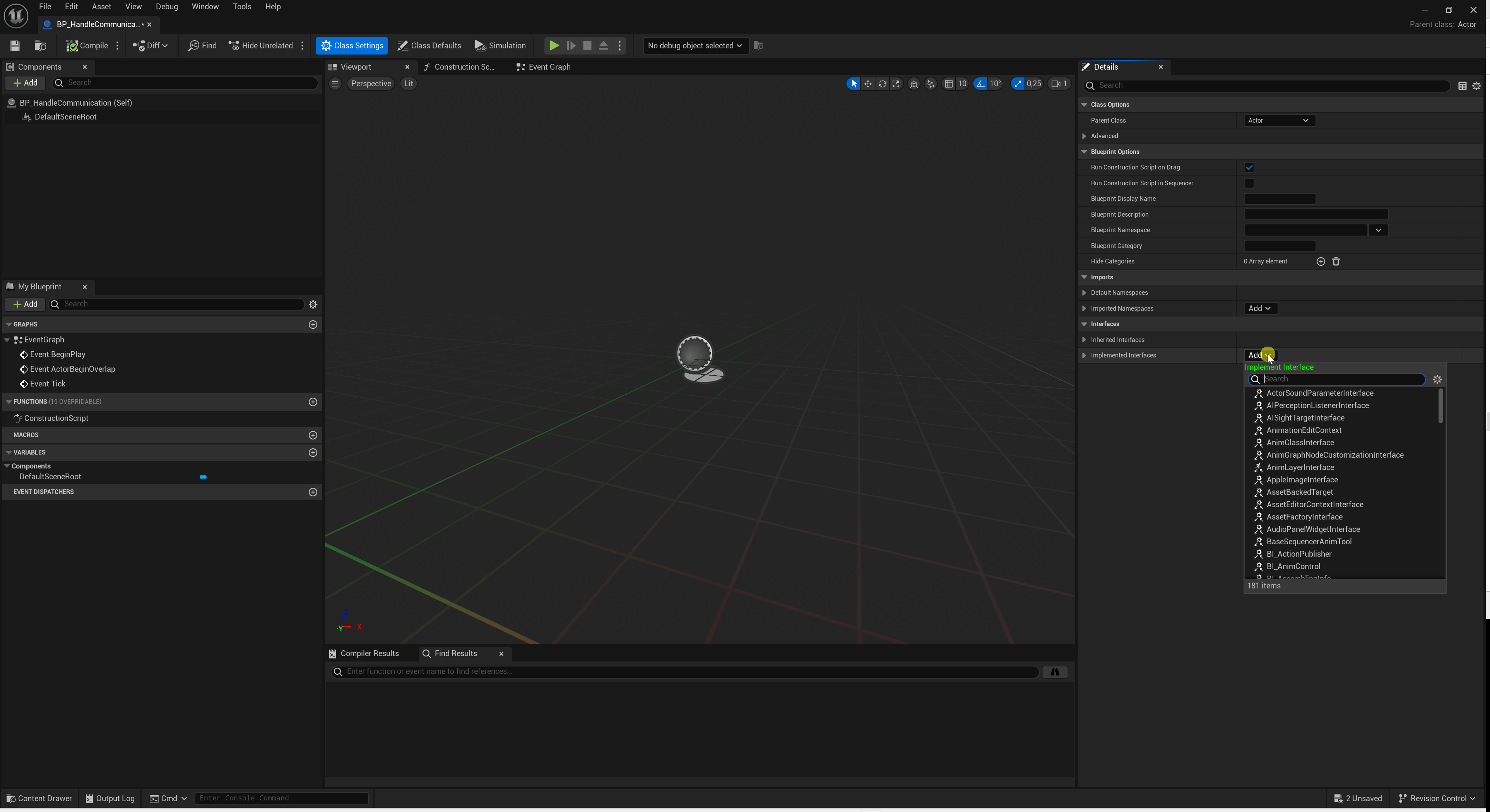This screenshot has height=812, width=1490.
Task: Uncheck Run Construction Script on Drag
Action: pyautogui.click(x=1249, y=168)
